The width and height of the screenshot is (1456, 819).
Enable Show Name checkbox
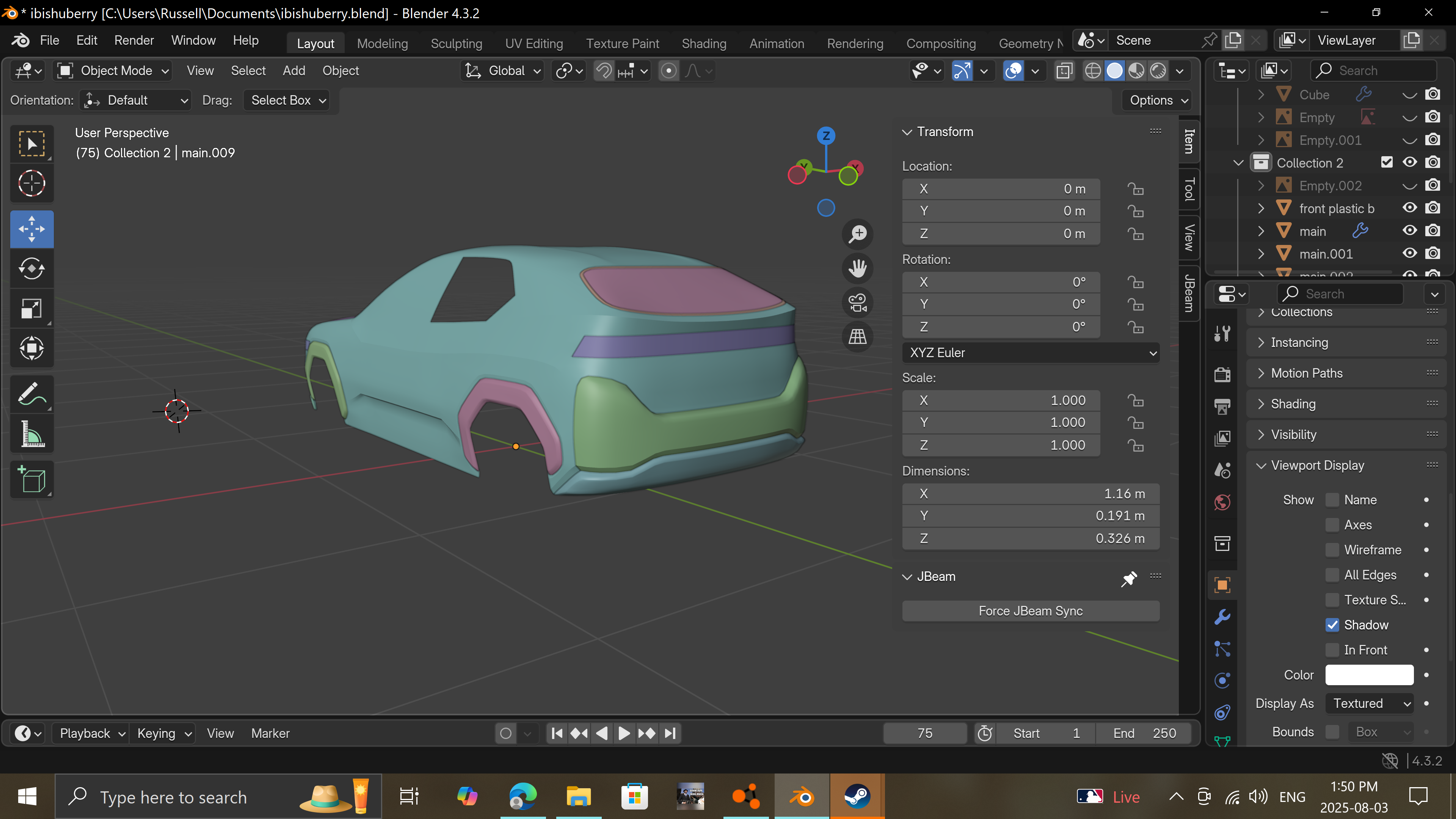[x=1332, y=500]
